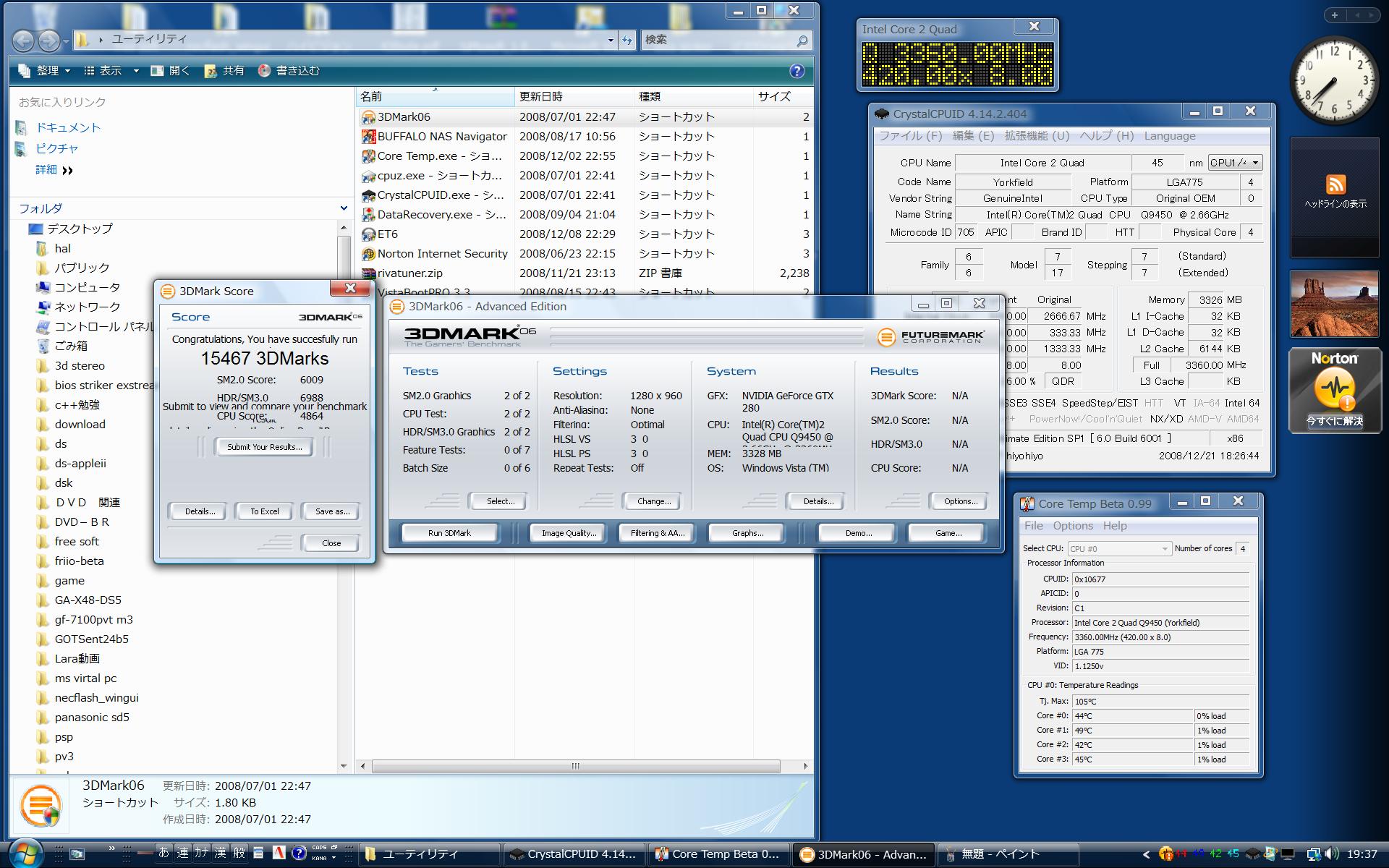Open the CPU1/4 selector in CrystalCPUID
This screenshot has width=1389, height=868.
click(1235, 163)
